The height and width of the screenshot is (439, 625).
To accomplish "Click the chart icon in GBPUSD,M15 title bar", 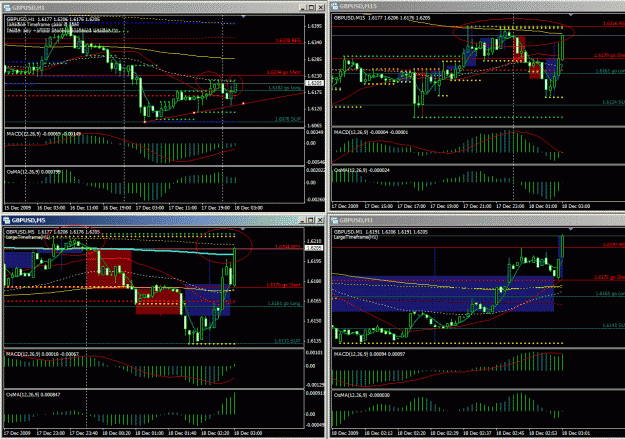I will [x=335, y=6].
